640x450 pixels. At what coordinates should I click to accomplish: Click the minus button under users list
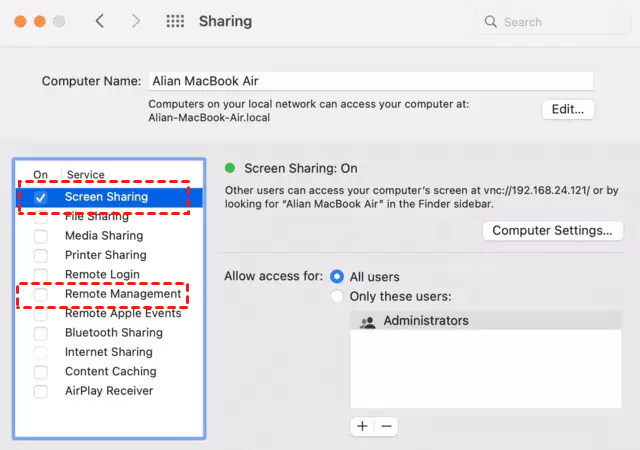click(386, 426)
